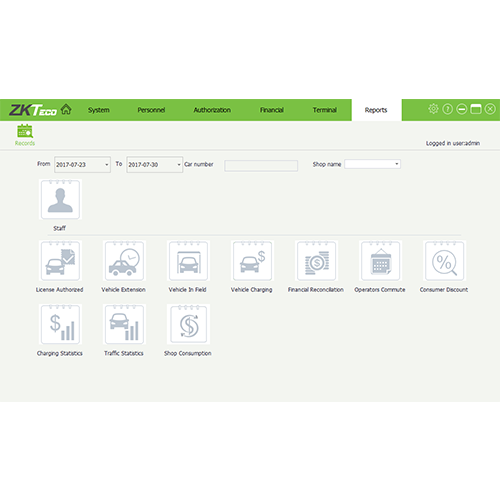Open the Shop name dropdown
This screenshot has width=500, height=500.
point(372,164)
